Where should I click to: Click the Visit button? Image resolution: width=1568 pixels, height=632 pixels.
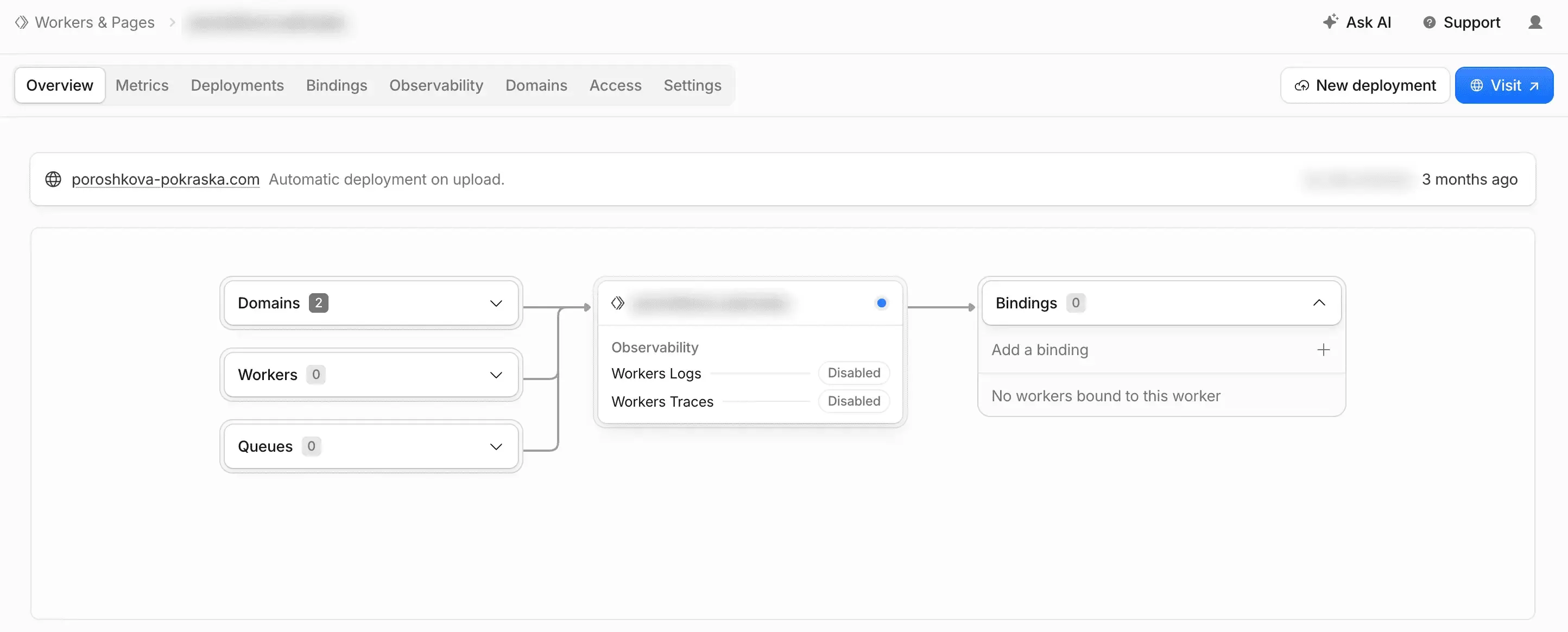pos(1504,85)
